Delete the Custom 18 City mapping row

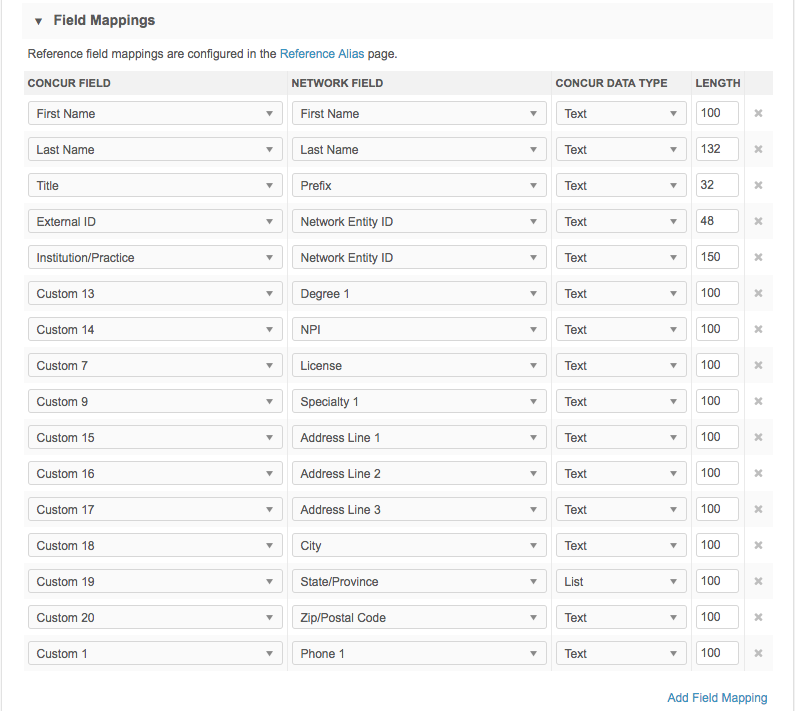point(758,546)
